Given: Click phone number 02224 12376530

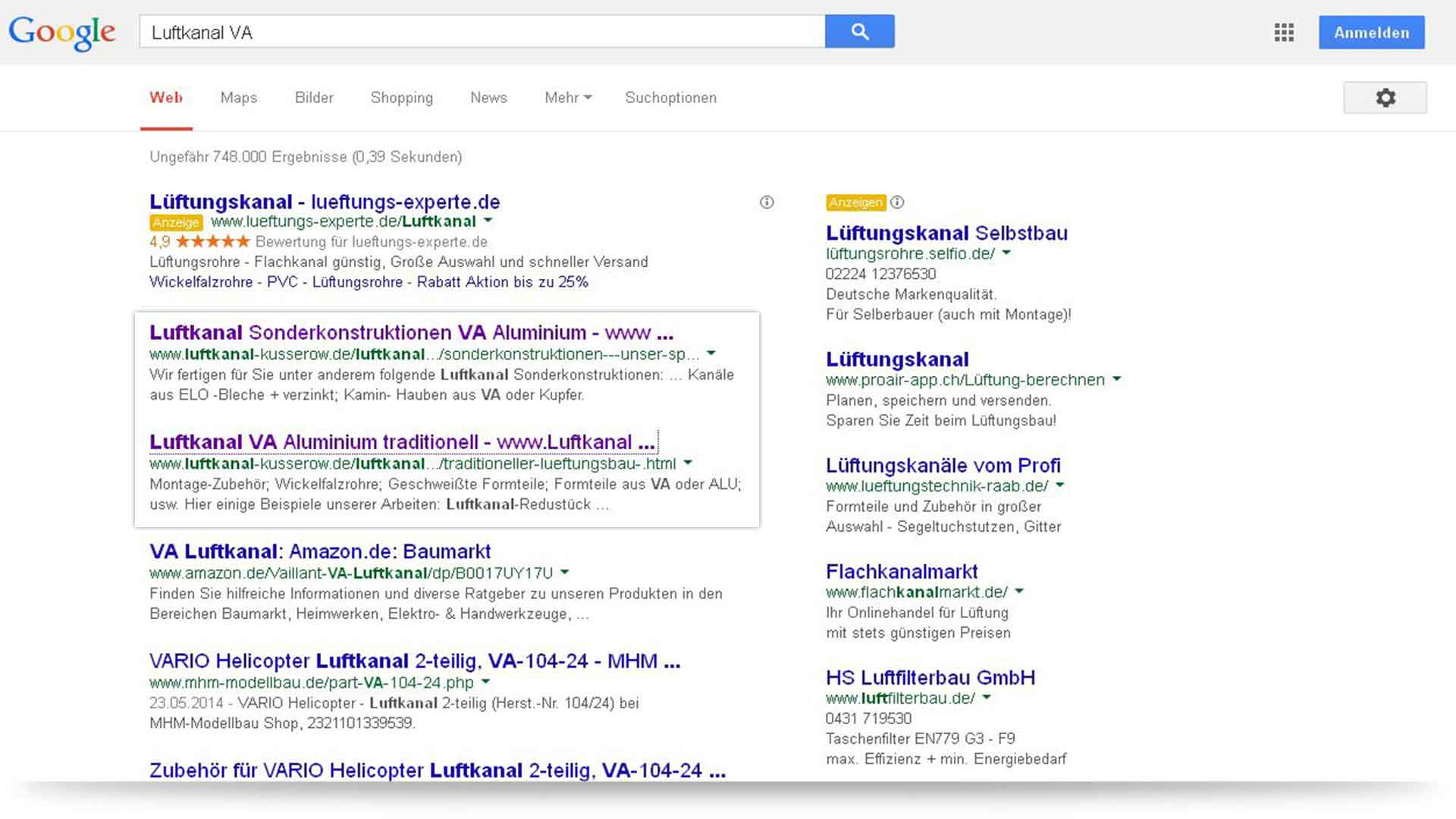Looking at the screenshot, I should 881,274.
